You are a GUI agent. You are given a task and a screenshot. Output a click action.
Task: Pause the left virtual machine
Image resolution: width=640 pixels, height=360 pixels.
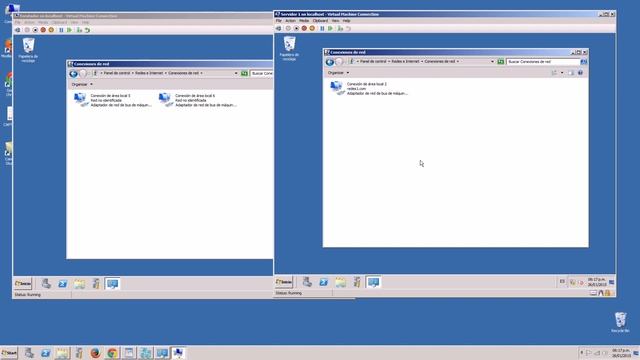pos(61,30)
